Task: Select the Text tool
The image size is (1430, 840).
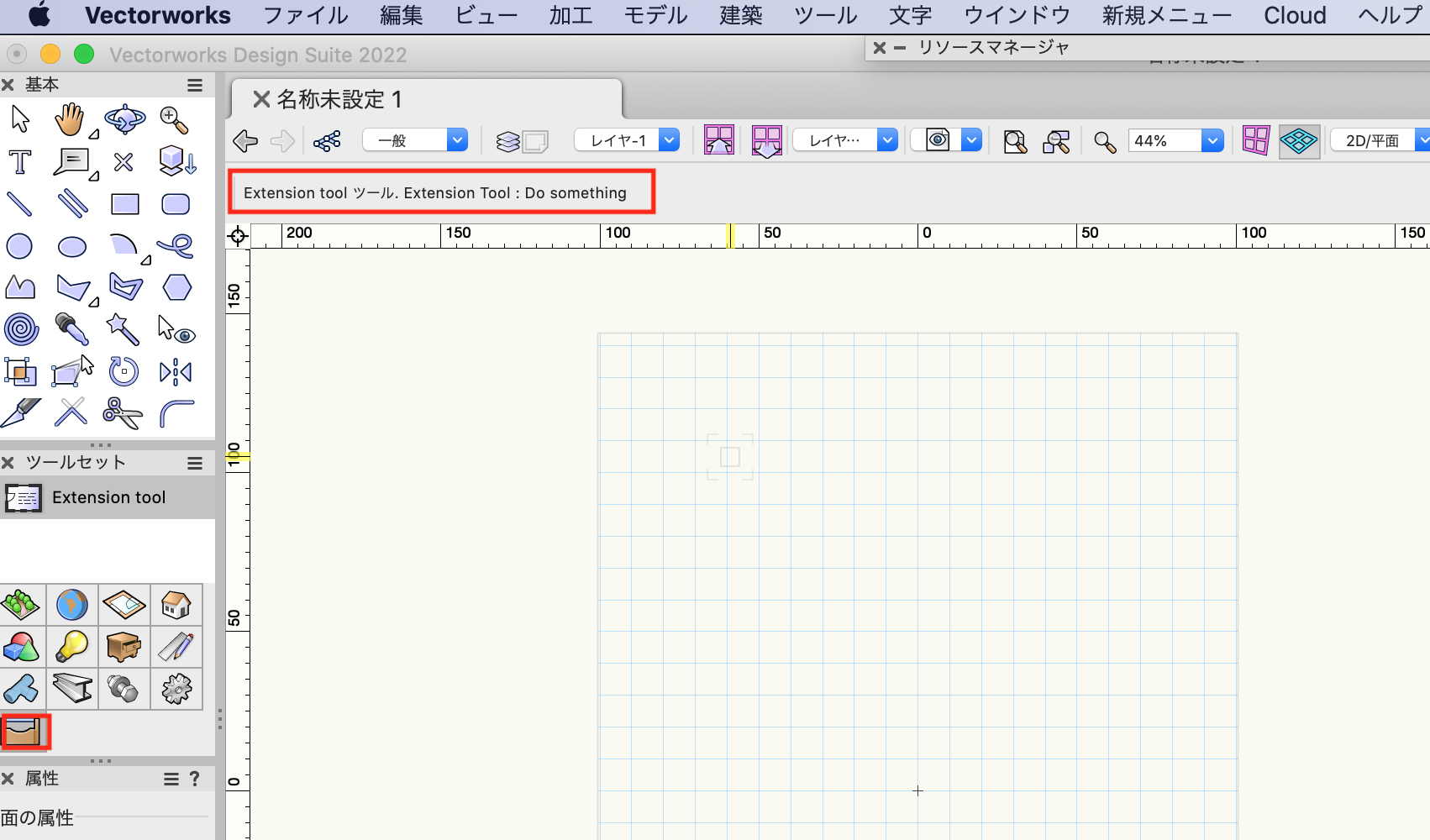Action: pos(20,162)
